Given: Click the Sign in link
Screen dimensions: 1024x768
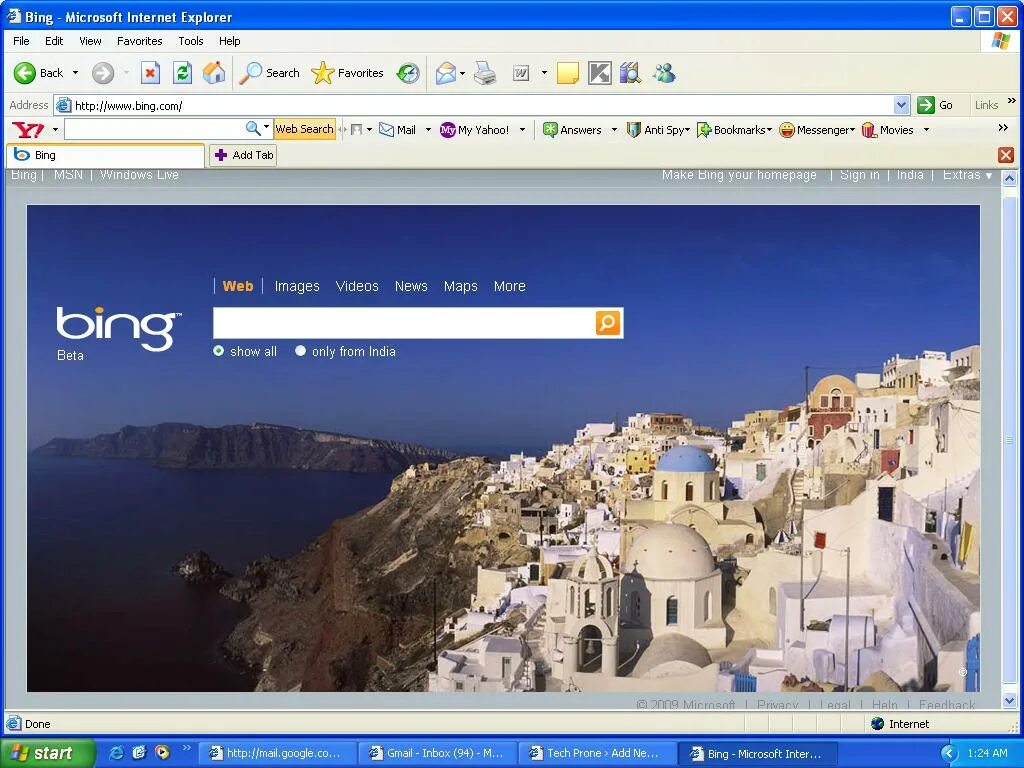Looking at the screenshot, I should 859,175.
